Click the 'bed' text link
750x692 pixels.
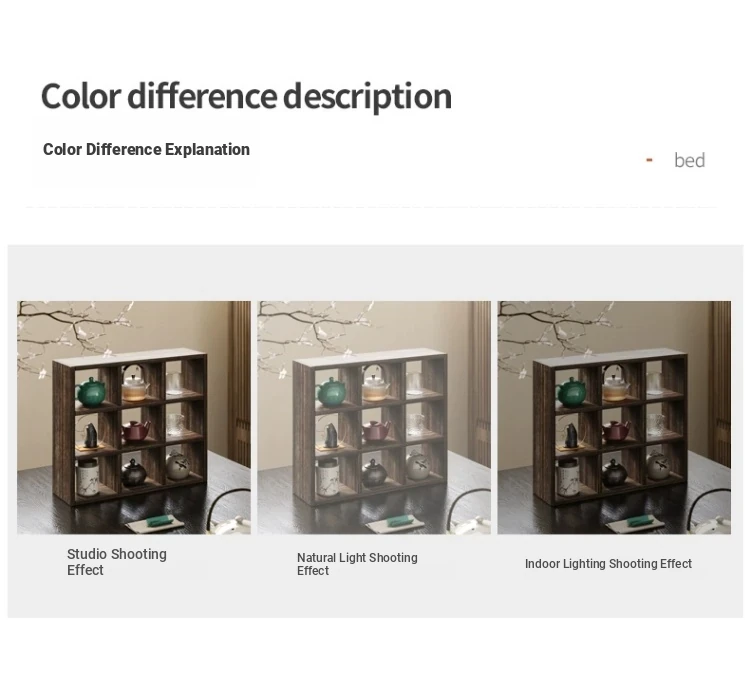[689, 160]
